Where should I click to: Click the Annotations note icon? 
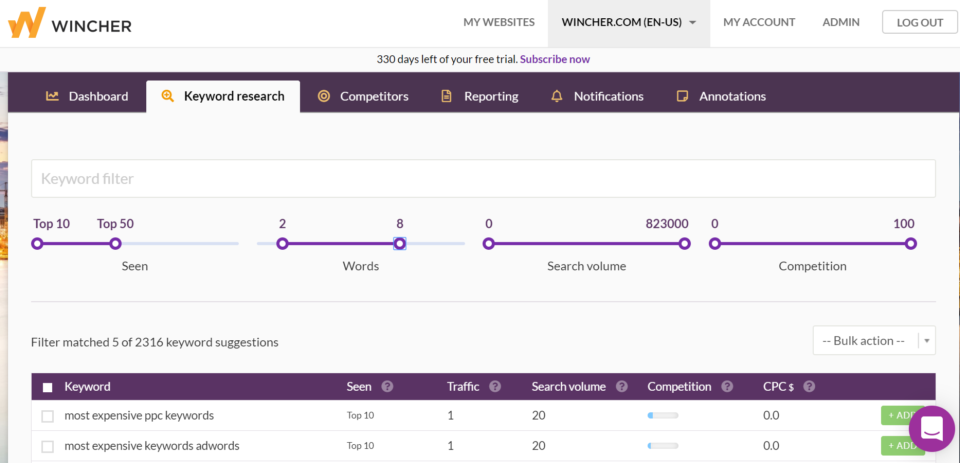(682, 96)
